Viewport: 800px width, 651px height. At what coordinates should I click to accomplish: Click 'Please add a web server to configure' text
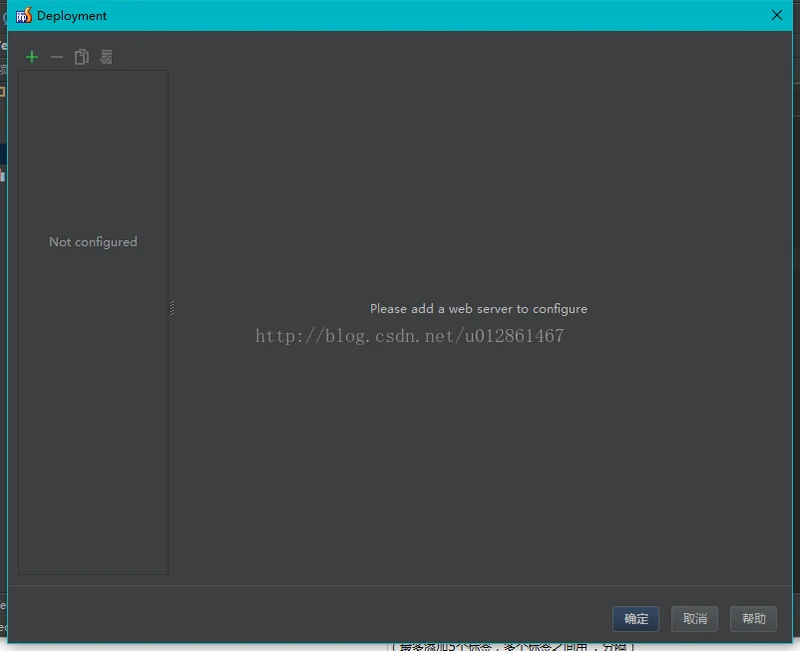point(479,309)
